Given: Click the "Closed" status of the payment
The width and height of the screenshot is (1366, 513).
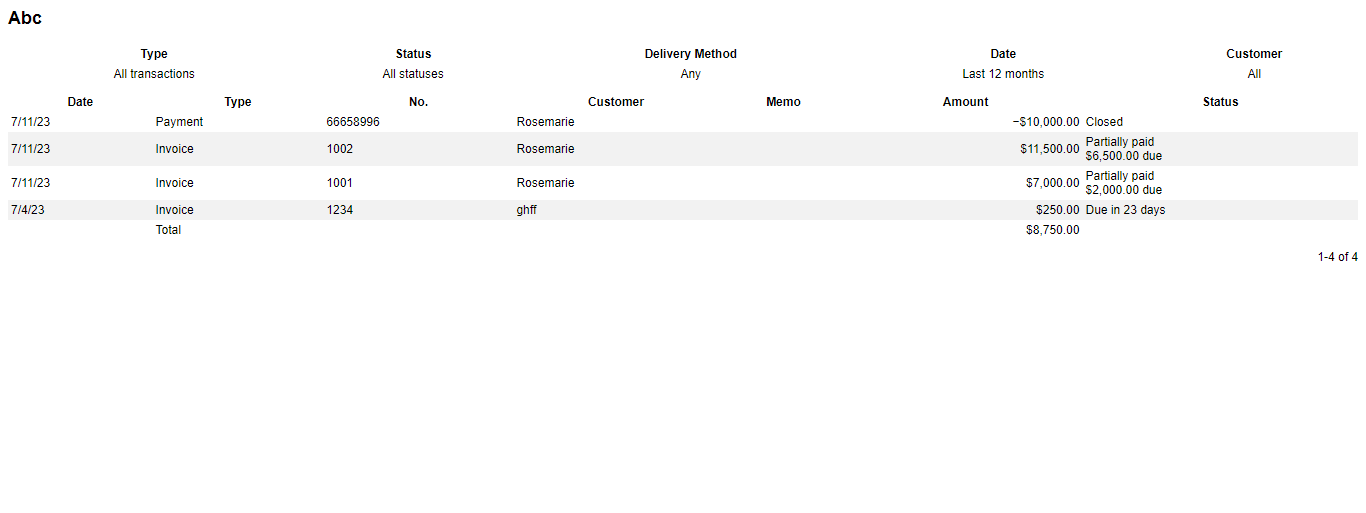Looking at the screenshot, I should [1104, 122].
